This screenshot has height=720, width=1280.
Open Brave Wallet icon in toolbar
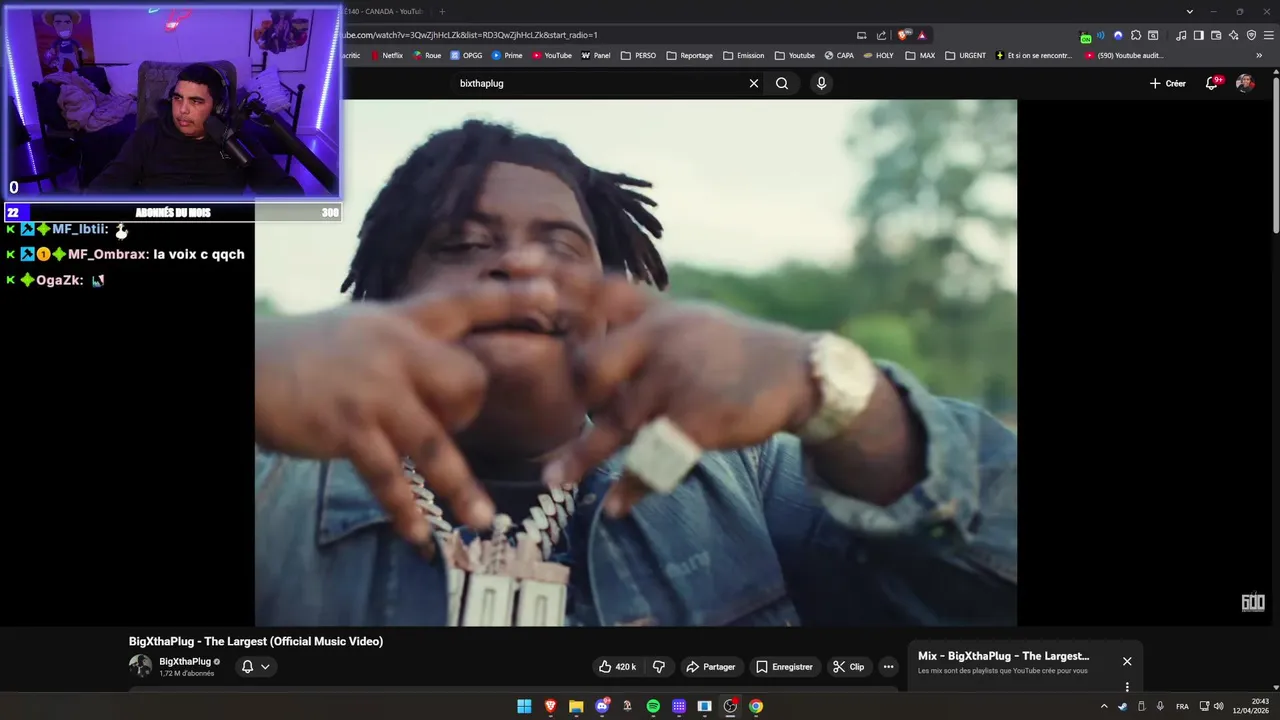1216,35
